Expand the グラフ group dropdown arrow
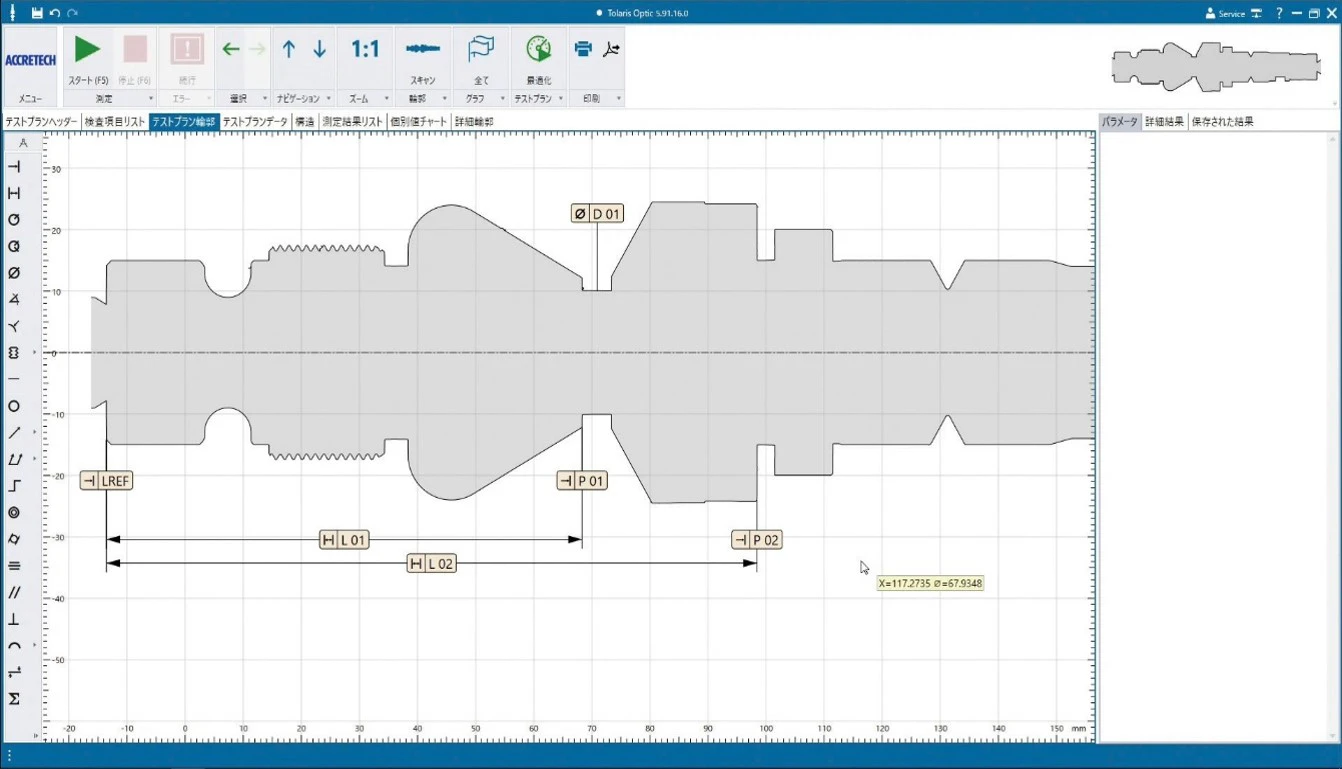This screenshot has height=769, width=1342. [x=502, y=99]
